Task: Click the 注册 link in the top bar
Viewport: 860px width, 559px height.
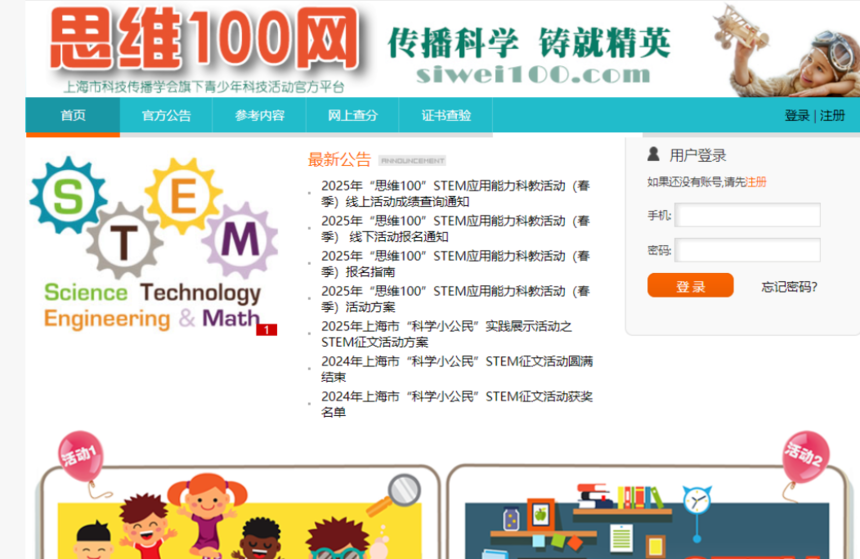Action: (x=832, y=115)
